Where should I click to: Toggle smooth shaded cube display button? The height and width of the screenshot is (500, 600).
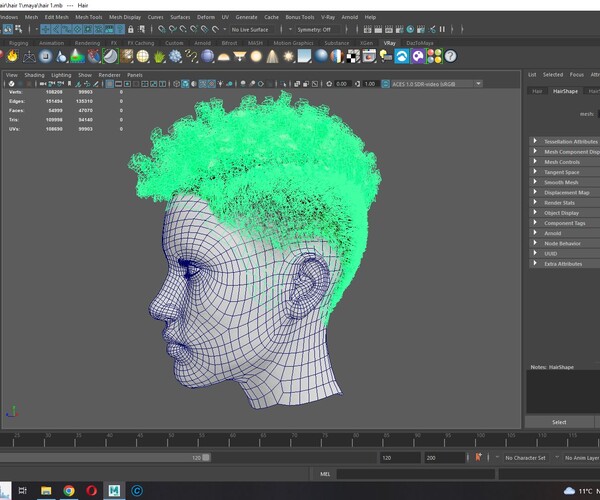185,84
